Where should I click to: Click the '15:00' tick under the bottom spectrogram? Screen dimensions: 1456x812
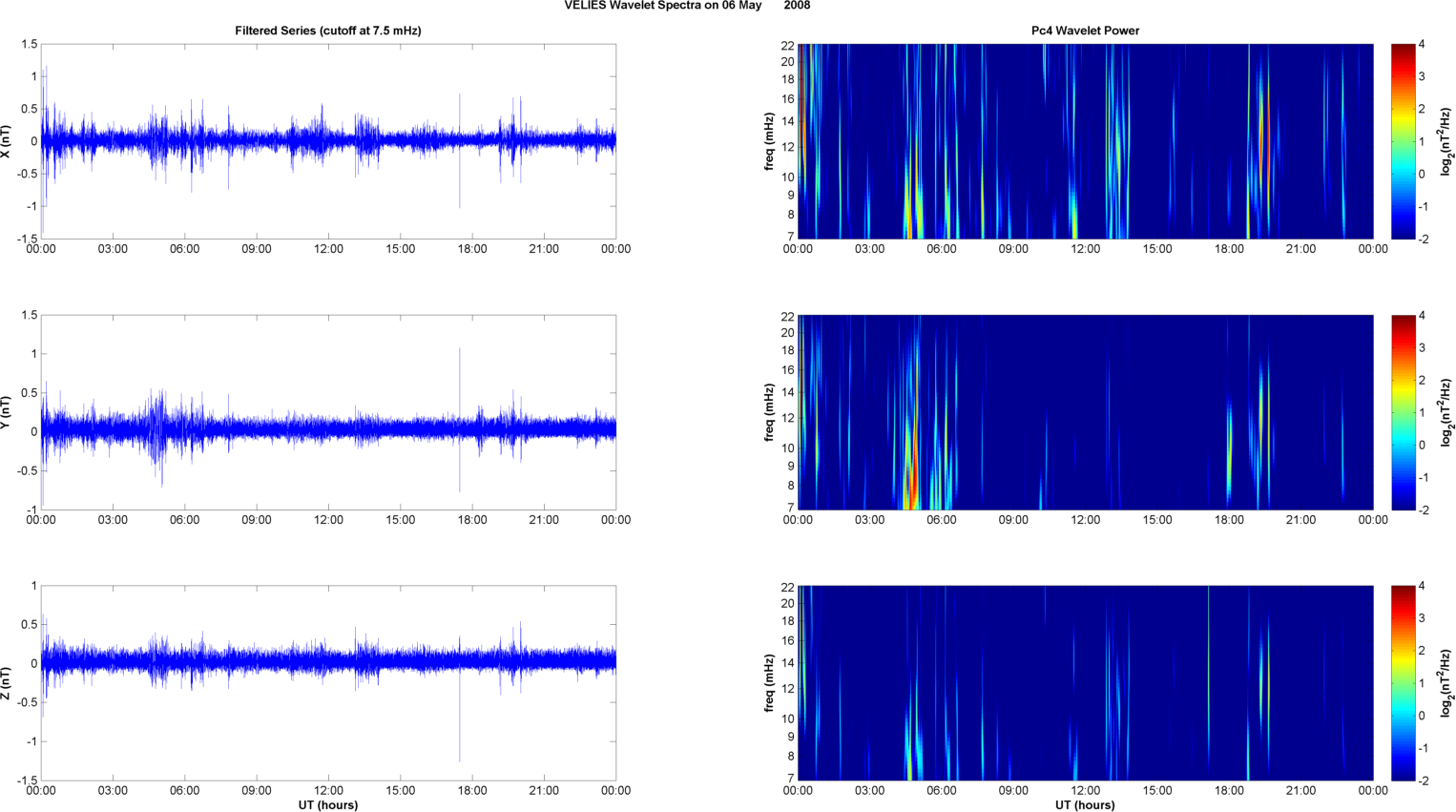pos(1157,790)
